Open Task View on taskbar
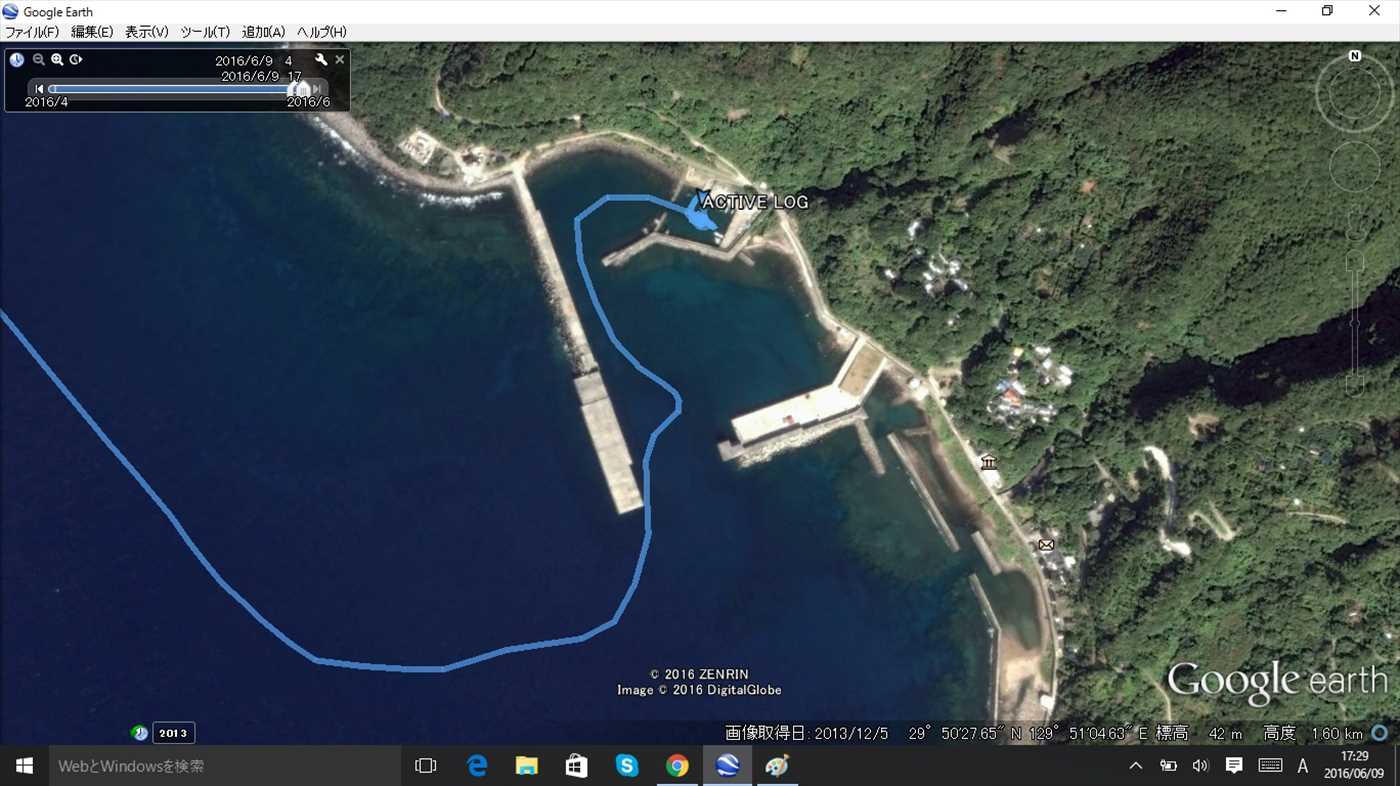 (x=426, y=766)
